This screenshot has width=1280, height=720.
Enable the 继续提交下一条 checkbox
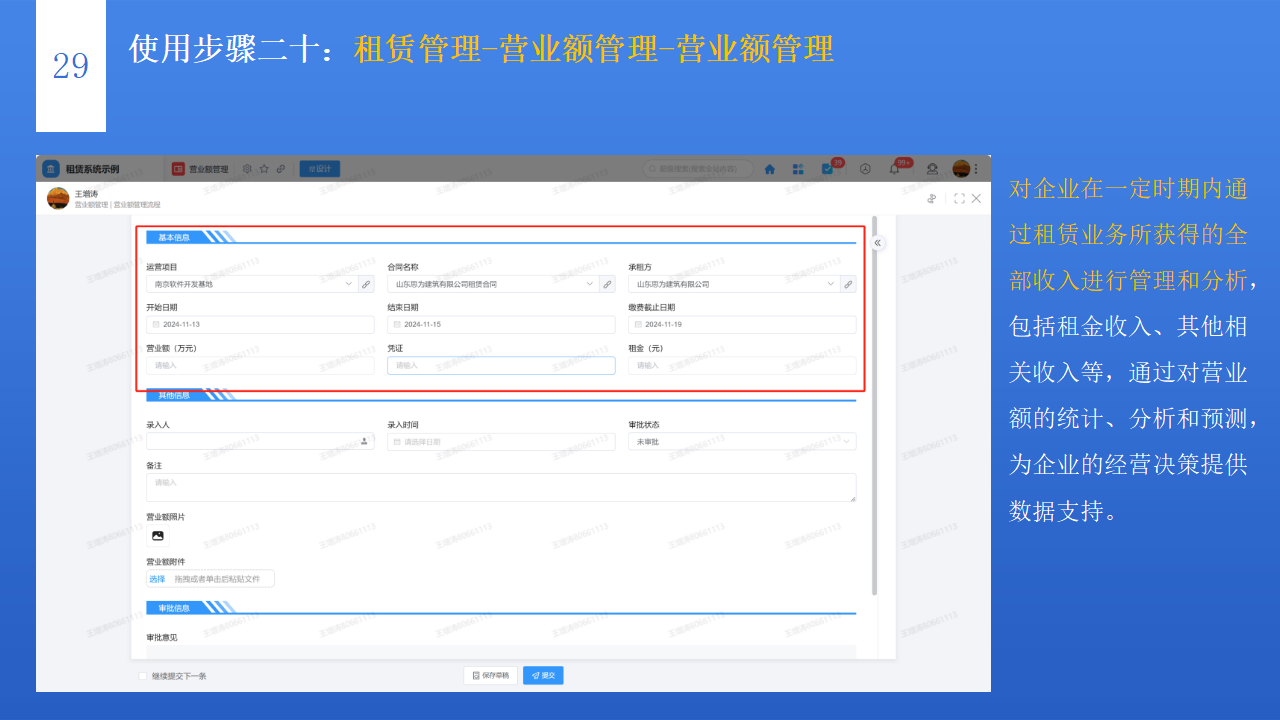[x=142, y=675]
